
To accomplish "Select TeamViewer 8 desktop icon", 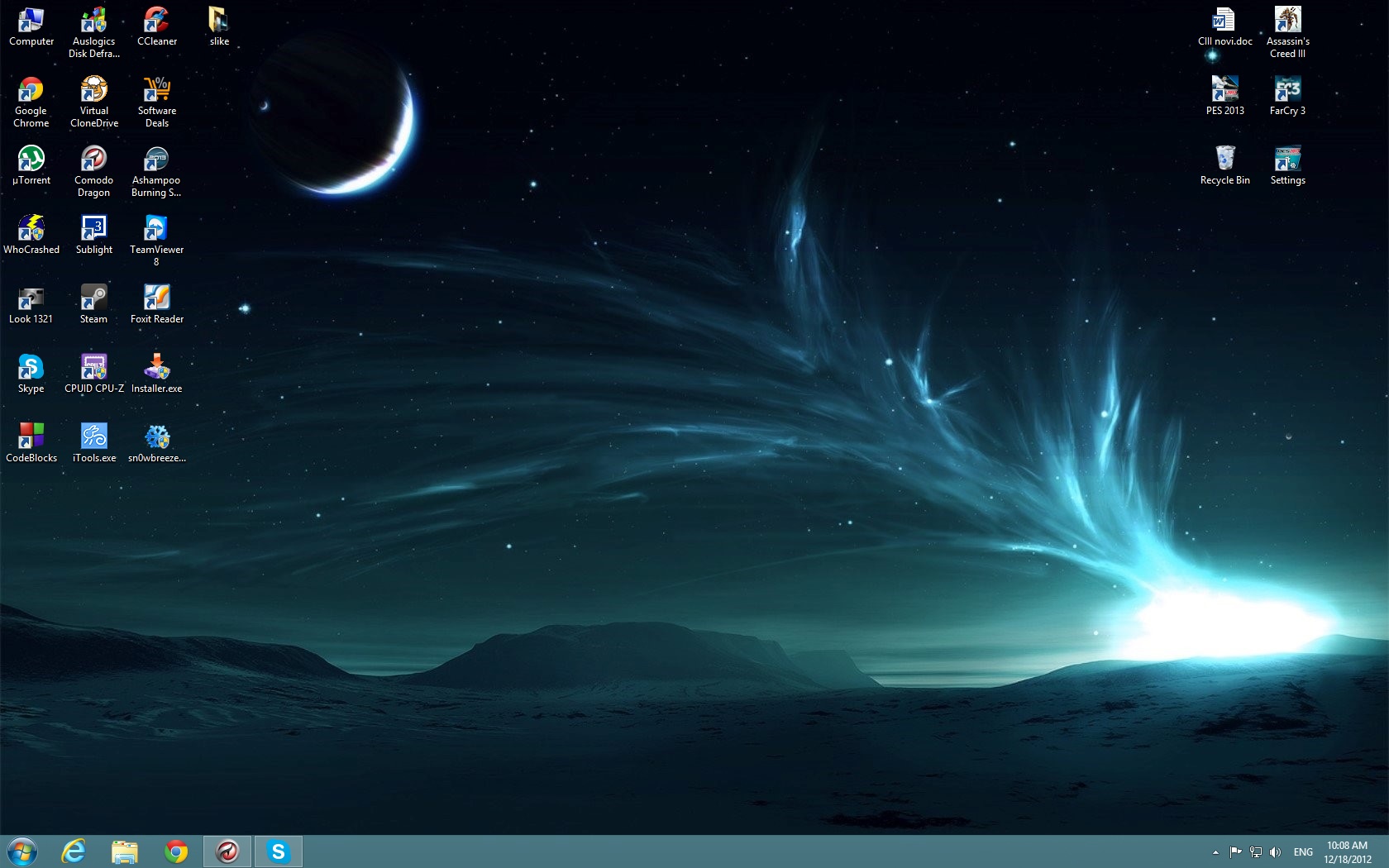I will point(157,241).
